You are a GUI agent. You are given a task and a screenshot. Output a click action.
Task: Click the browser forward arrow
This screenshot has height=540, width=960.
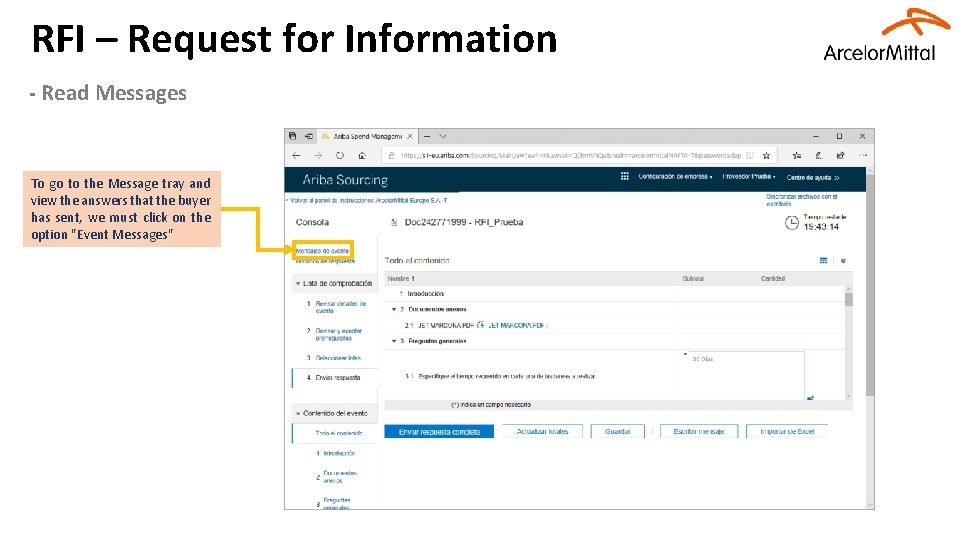[x=318, y=156]
